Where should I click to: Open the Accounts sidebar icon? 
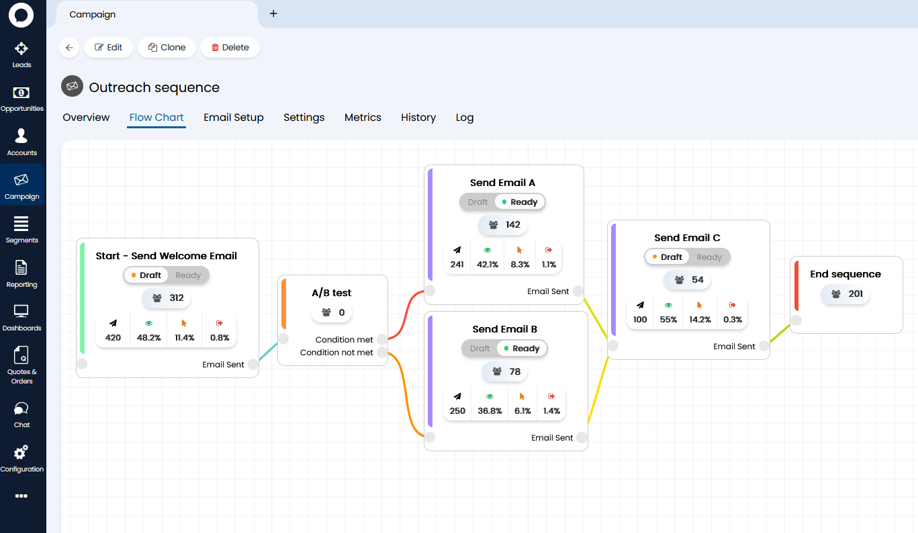coord(21,142)
